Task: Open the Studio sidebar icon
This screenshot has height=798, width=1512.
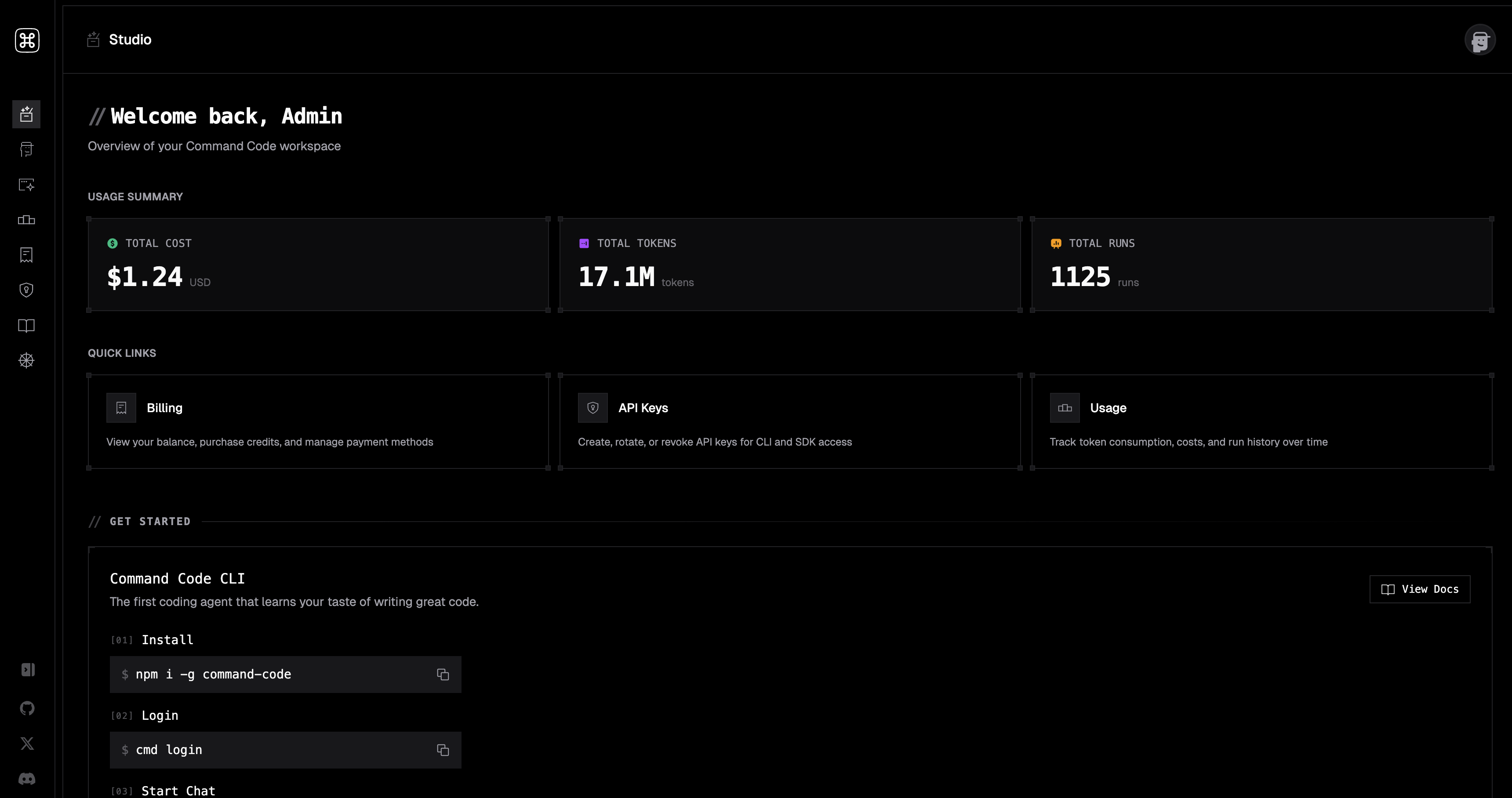Action: (x=26, y=114)
